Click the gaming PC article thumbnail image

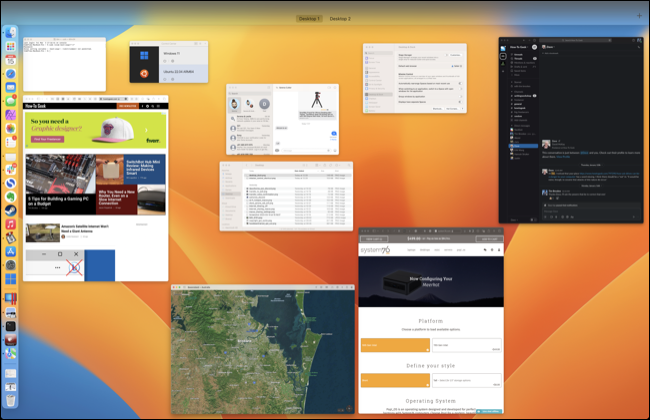61,174
